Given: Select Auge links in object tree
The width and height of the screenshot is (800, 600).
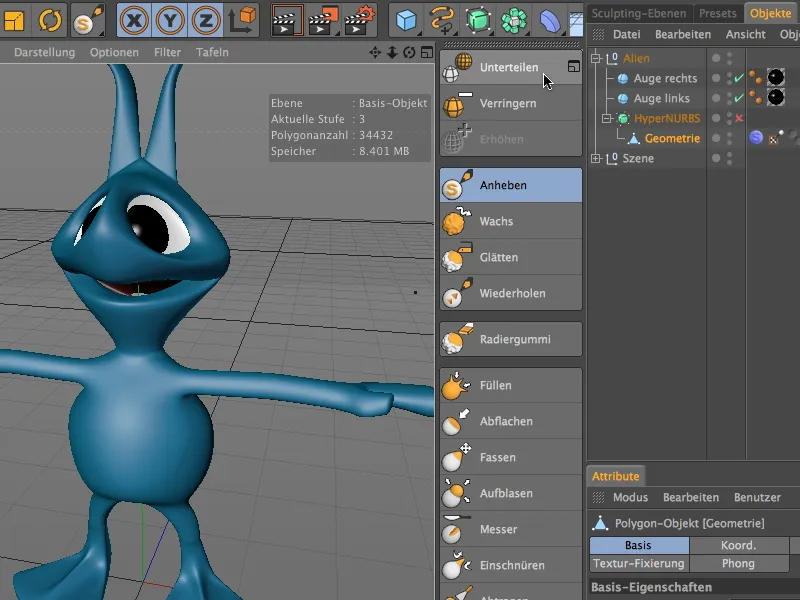Looking at the screenshot, I should point(661,98).
